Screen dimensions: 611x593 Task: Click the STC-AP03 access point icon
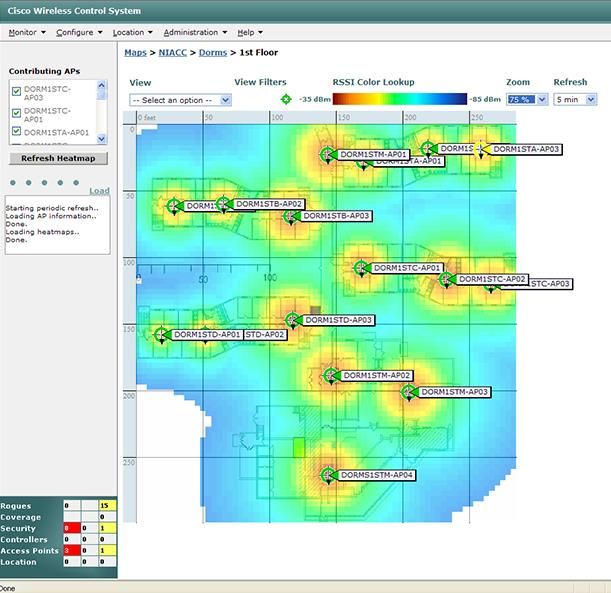(x=491, y=288)
